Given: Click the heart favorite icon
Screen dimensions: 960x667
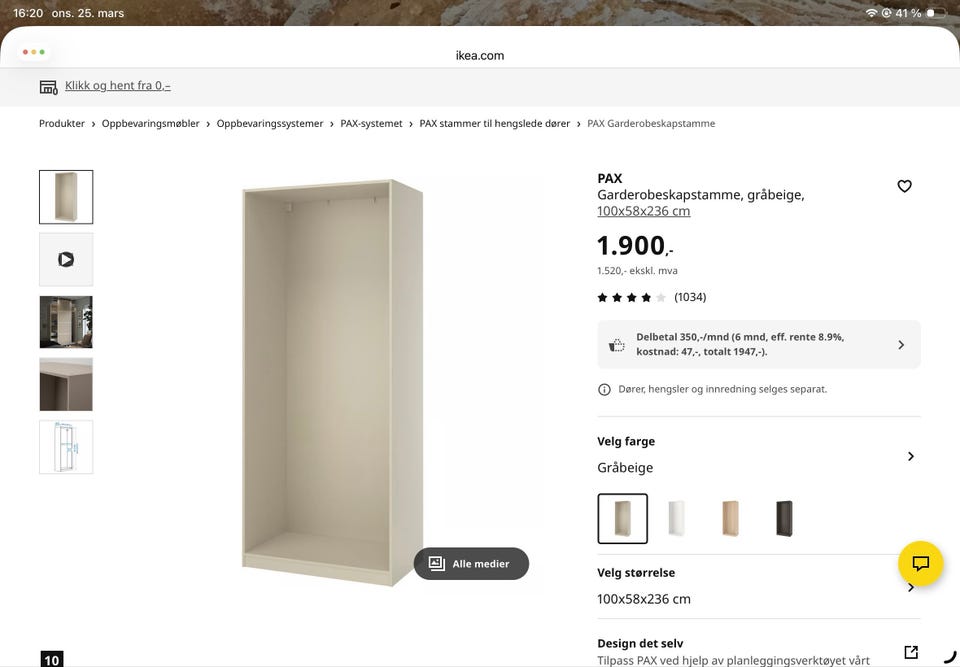Looking at the screenshot, I should (904, 186).
